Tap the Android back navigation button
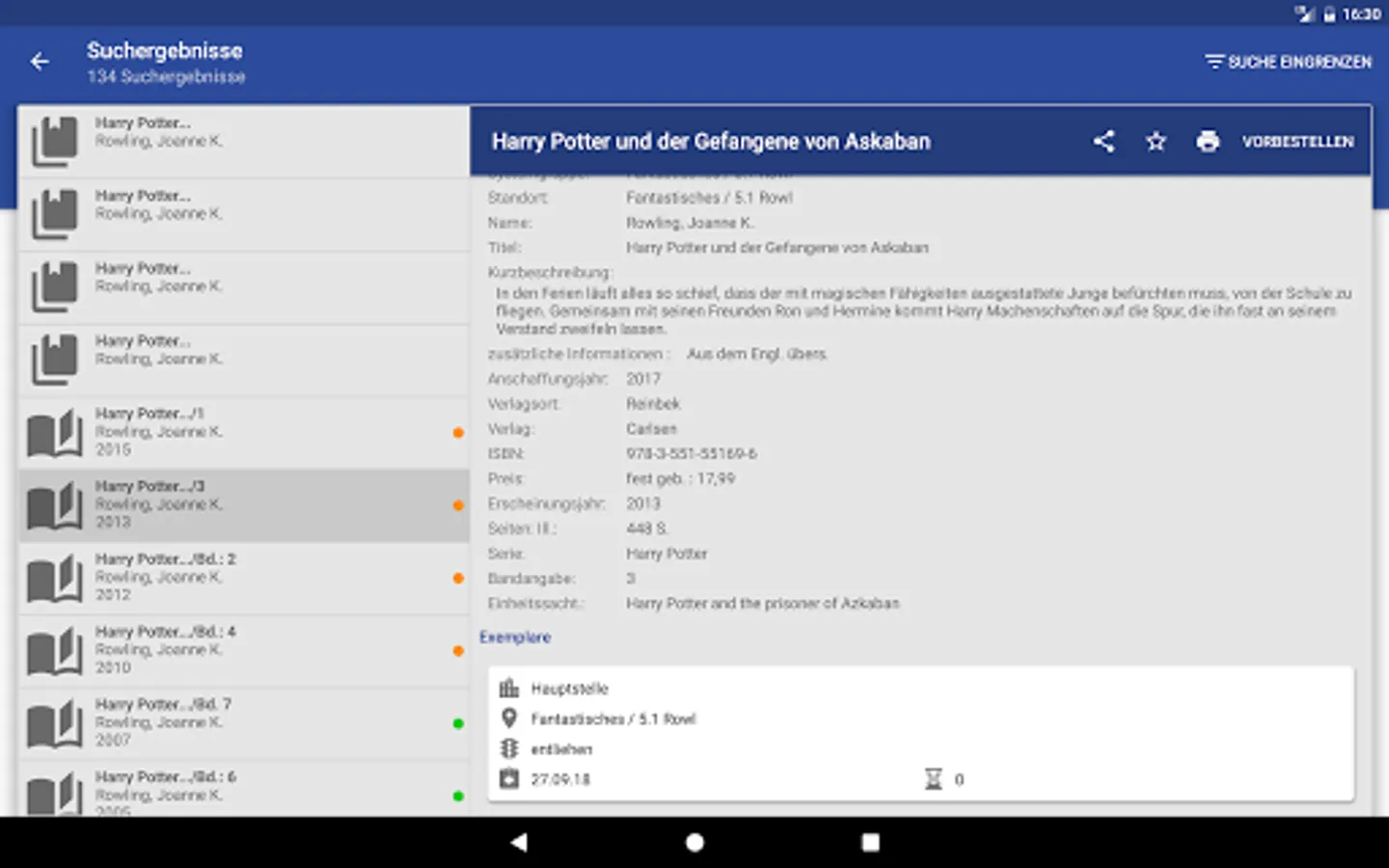The height and width of the screenshot is (868, 1389). [519, 843]
